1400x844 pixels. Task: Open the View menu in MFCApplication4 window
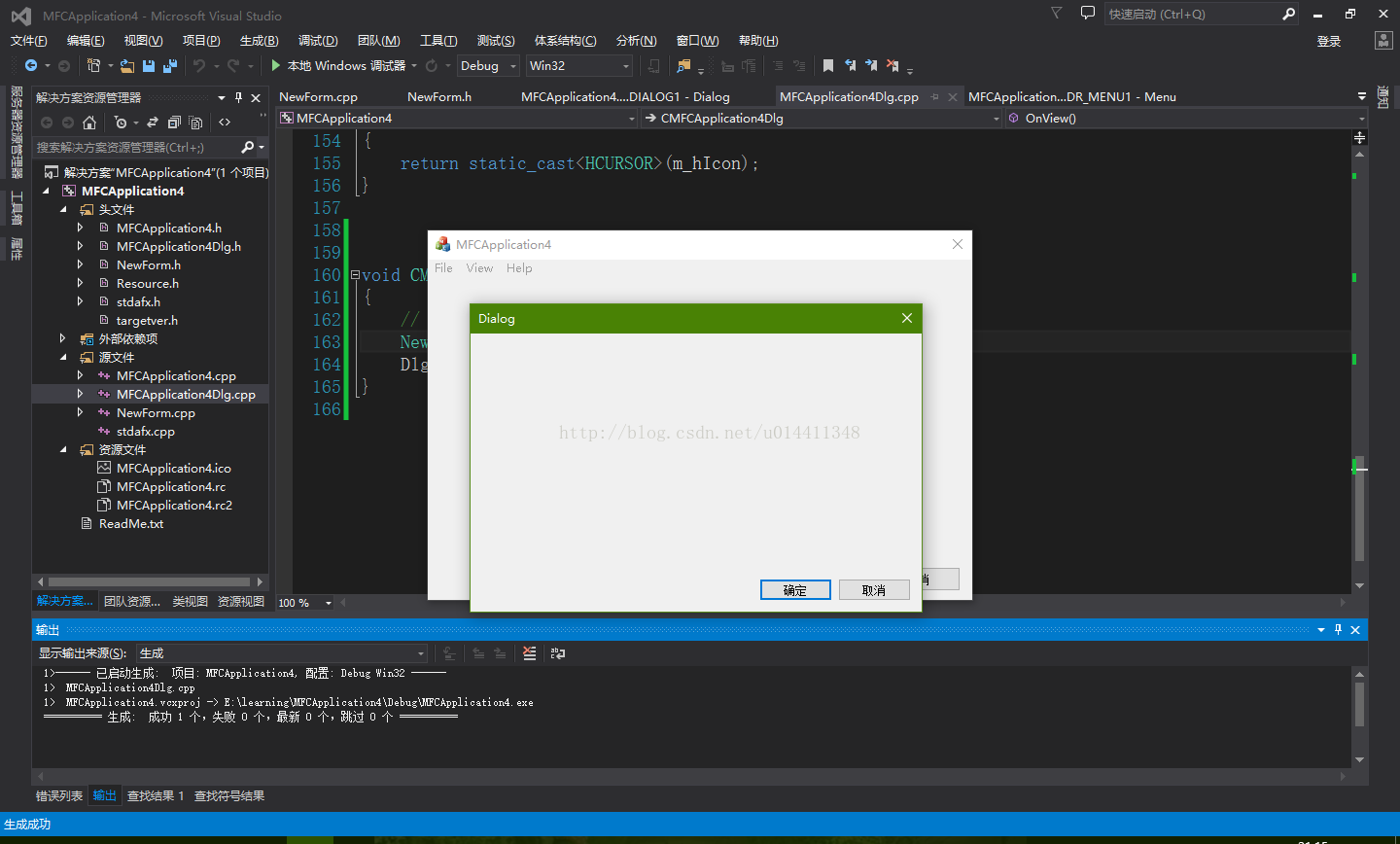[479, 268]
